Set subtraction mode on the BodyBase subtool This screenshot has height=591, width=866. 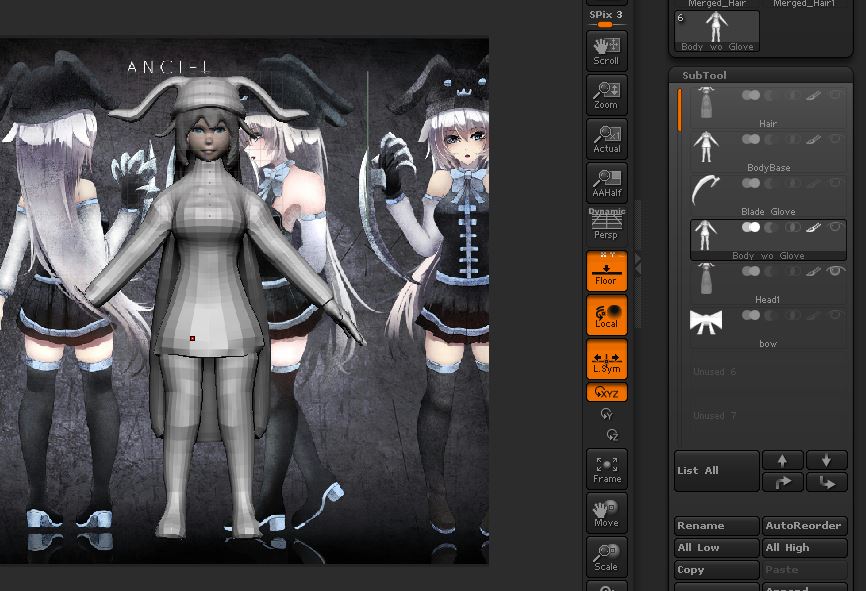click(x=772, y=139)
